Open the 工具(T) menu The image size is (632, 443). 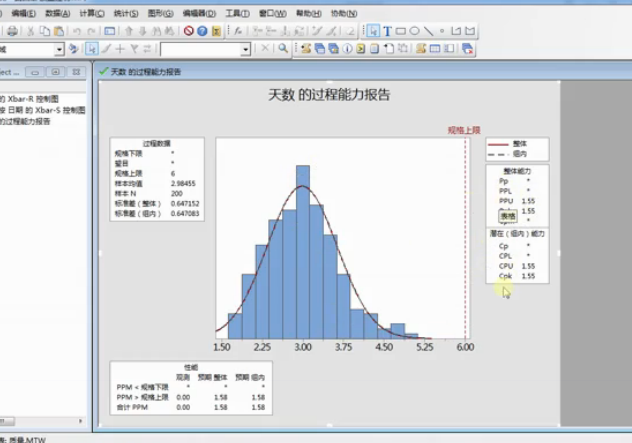click(237, 13)
